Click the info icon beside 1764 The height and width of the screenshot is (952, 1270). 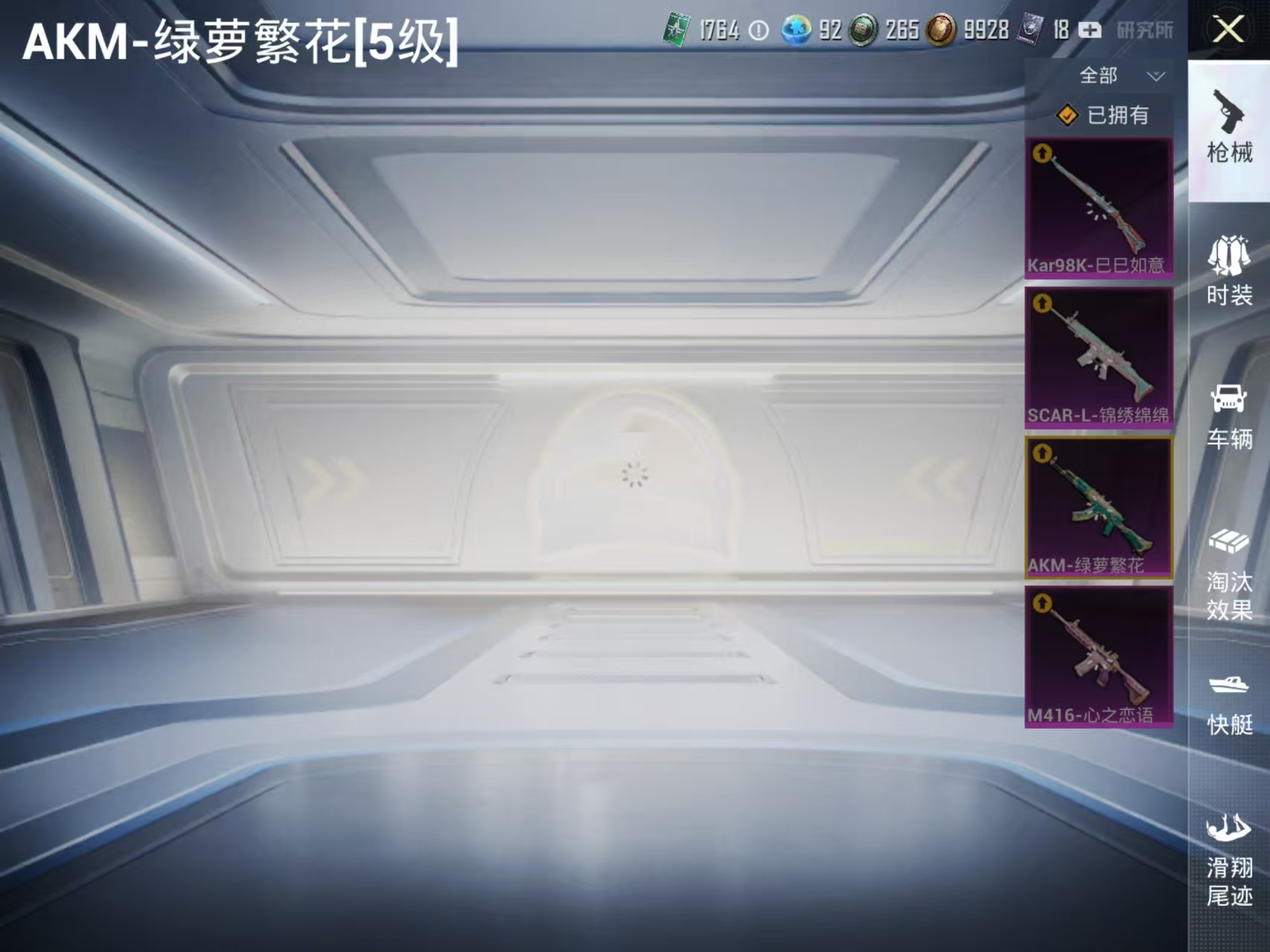coord(759,31)
